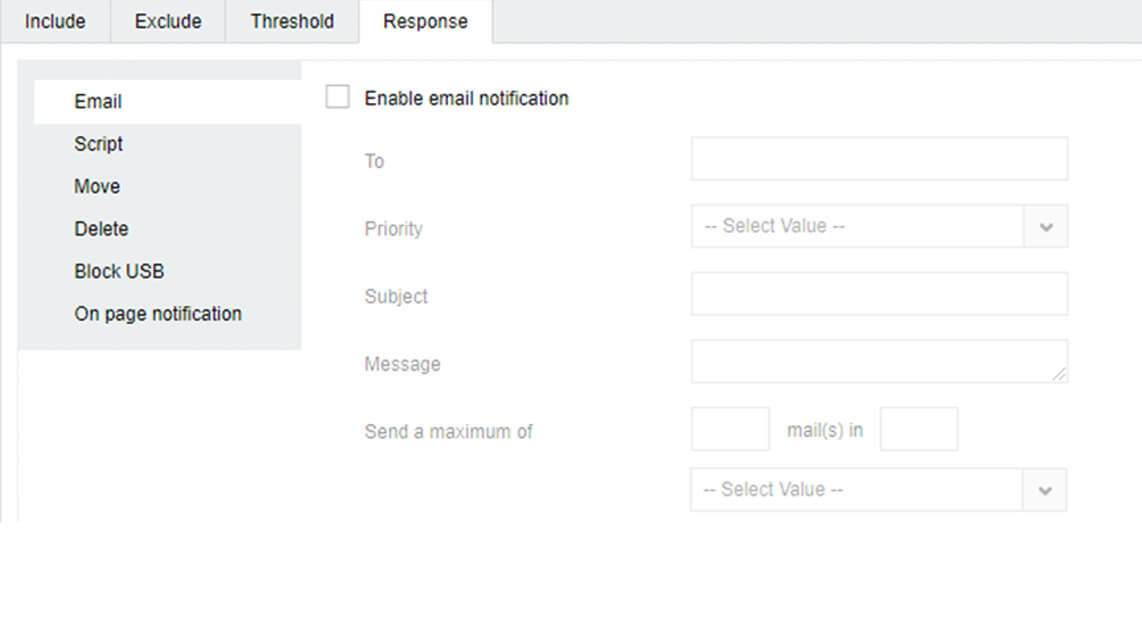Click the time unit dropdown chevron arrow

tap(1045, 490)
